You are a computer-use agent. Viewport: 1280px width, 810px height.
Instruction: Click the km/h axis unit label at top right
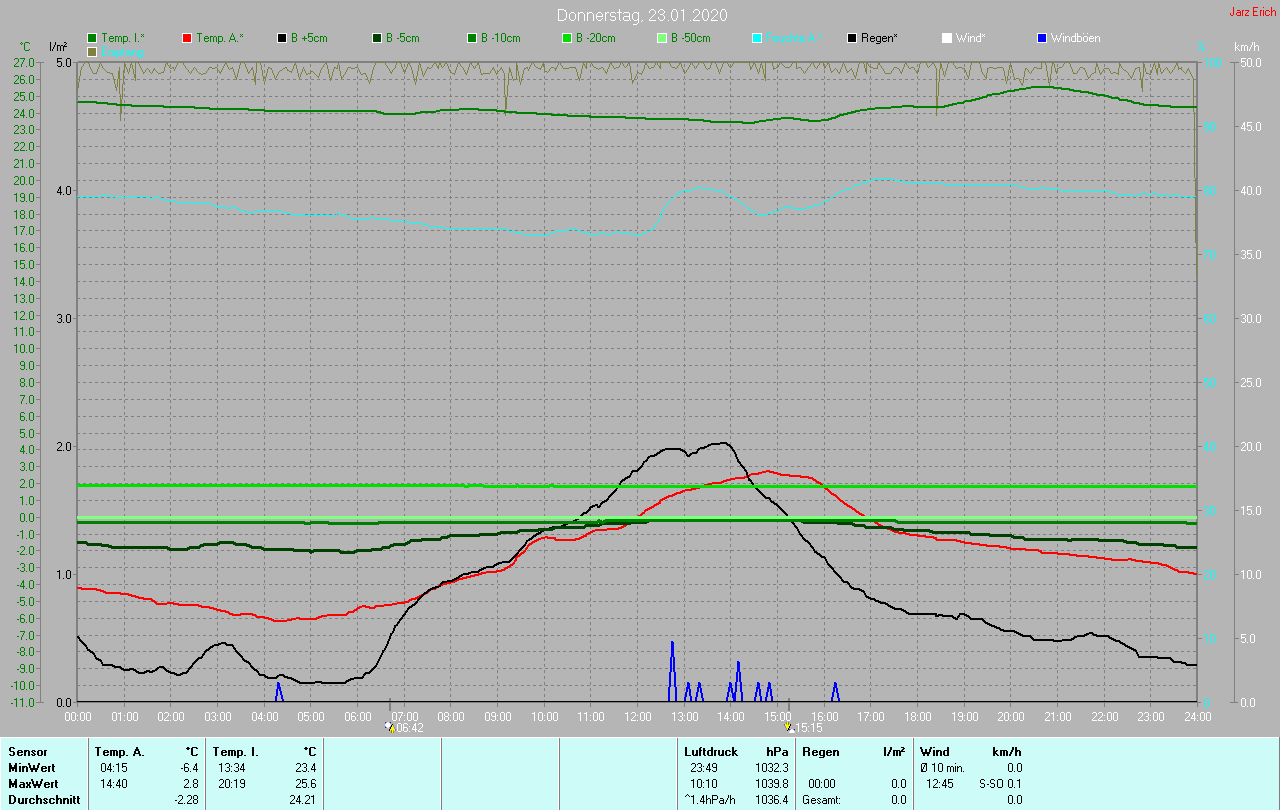point(1246,47)
